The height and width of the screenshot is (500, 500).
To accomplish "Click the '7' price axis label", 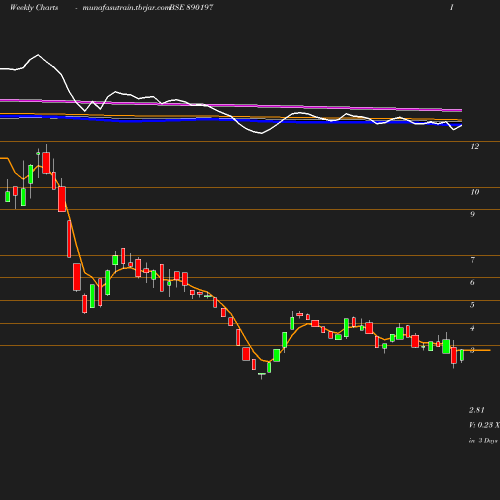I will click(x=473, y=260).
